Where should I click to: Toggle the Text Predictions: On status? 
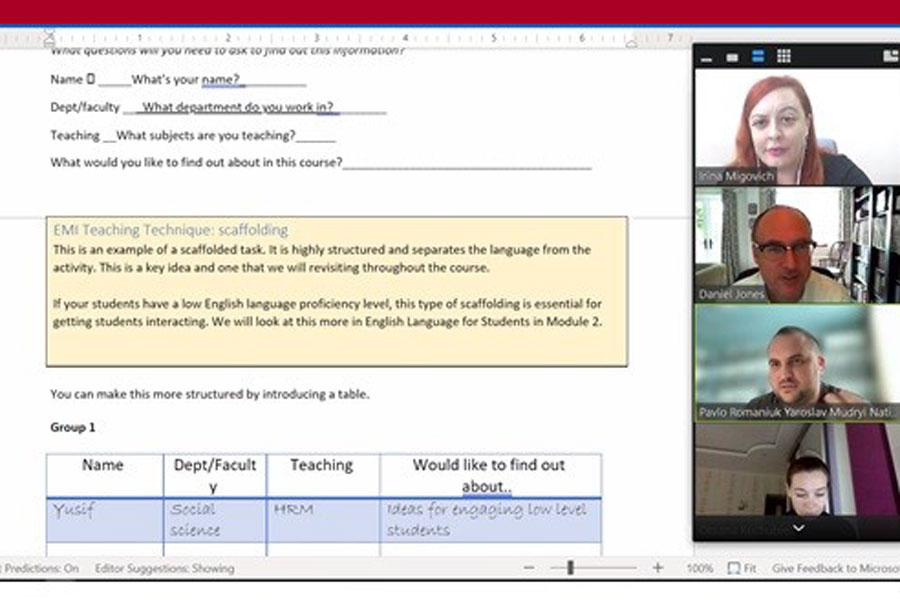click(x=40, y=568)
